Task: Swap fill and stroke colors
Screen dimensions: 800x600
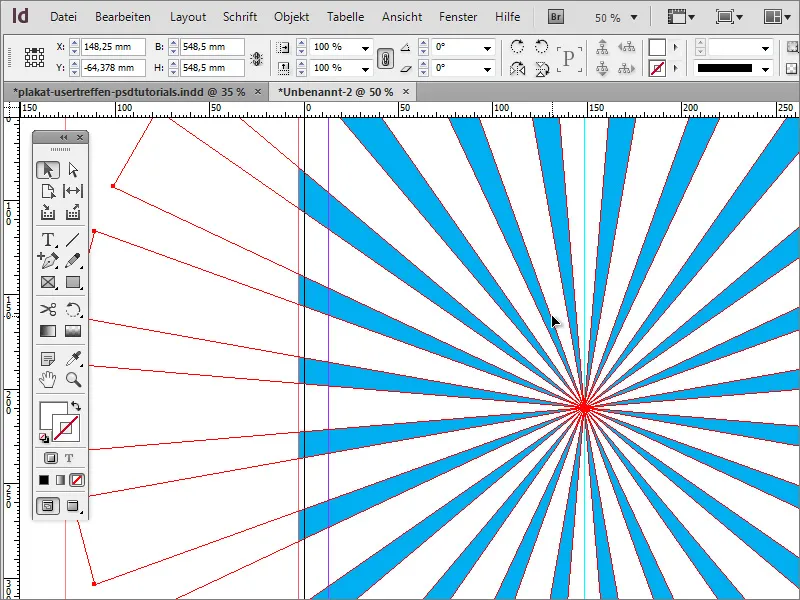Action: click(76, 406)
